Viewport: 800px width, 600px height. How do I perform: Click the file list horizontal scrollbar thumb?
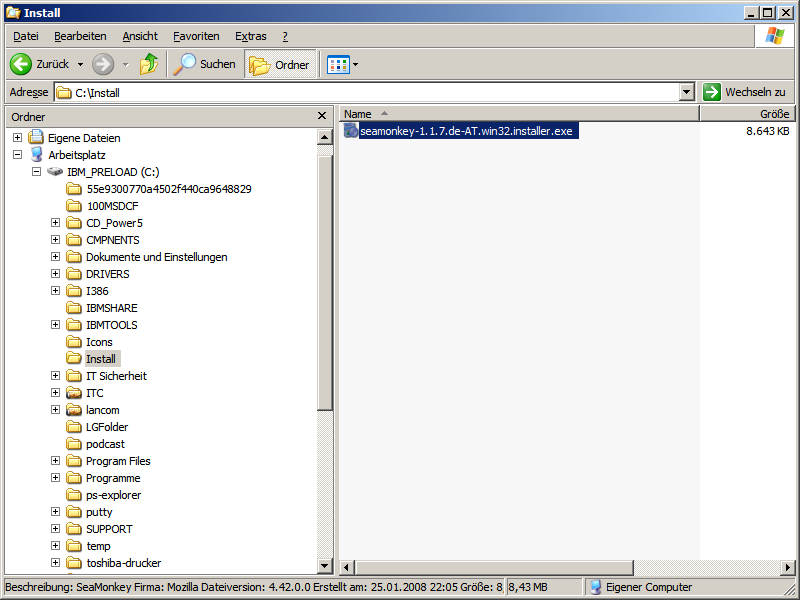point(494,567)
